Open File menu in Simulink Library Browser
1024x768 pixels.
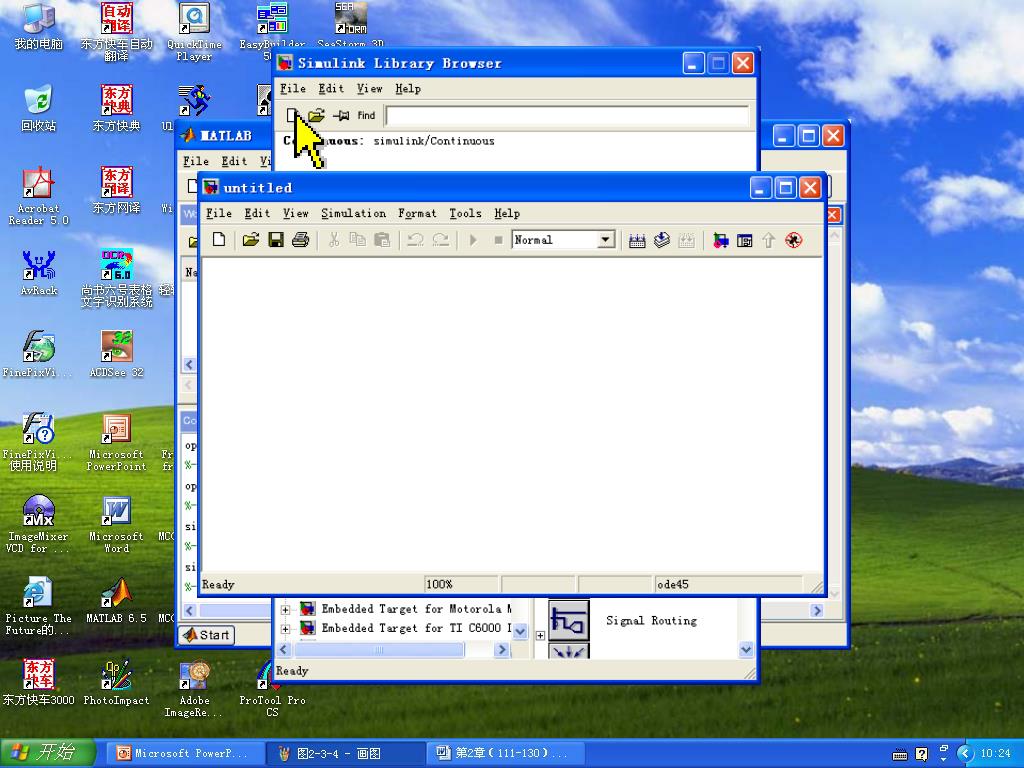tap(293, 88)
